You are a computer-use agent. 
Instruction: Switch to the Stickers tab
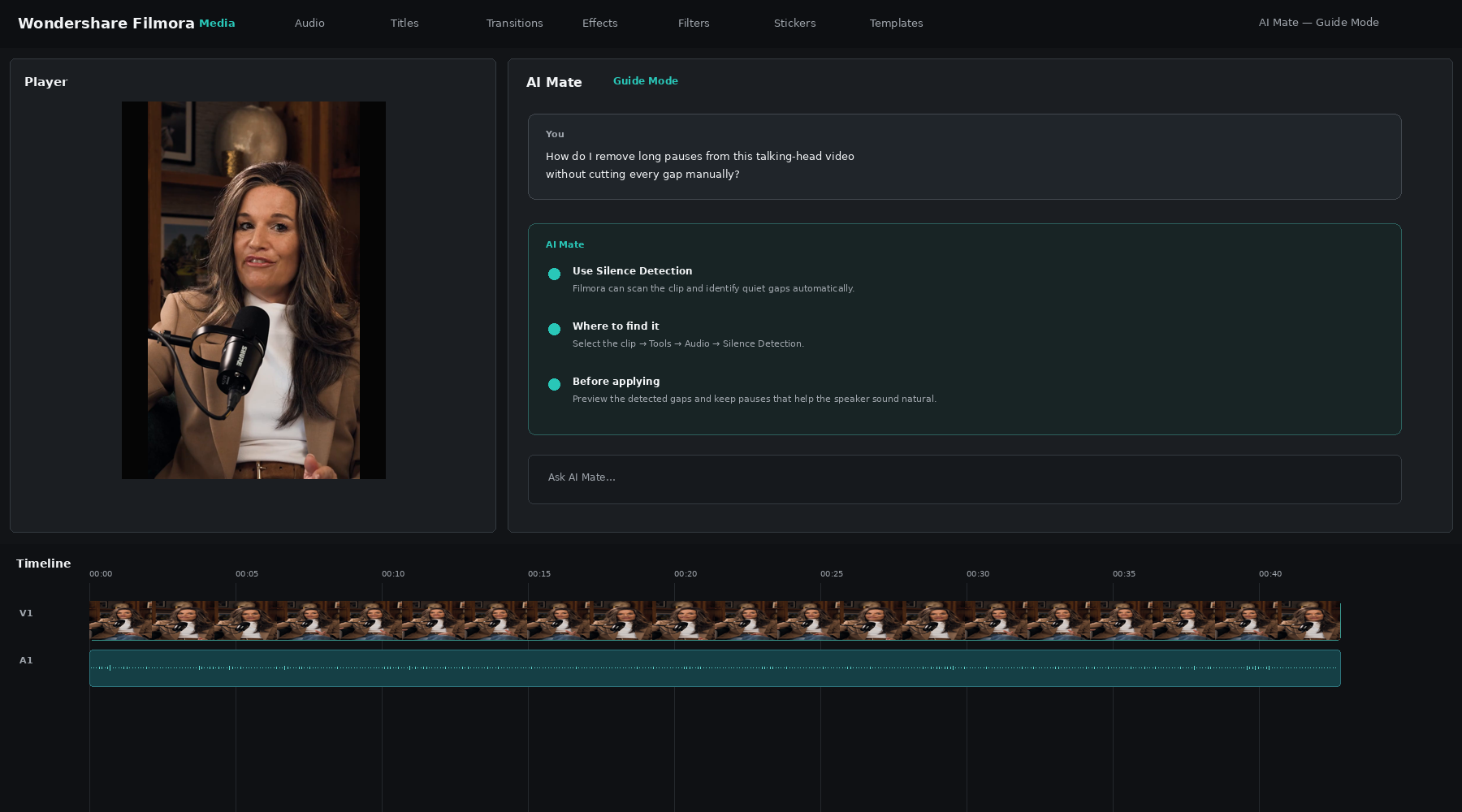pos(794,24)
